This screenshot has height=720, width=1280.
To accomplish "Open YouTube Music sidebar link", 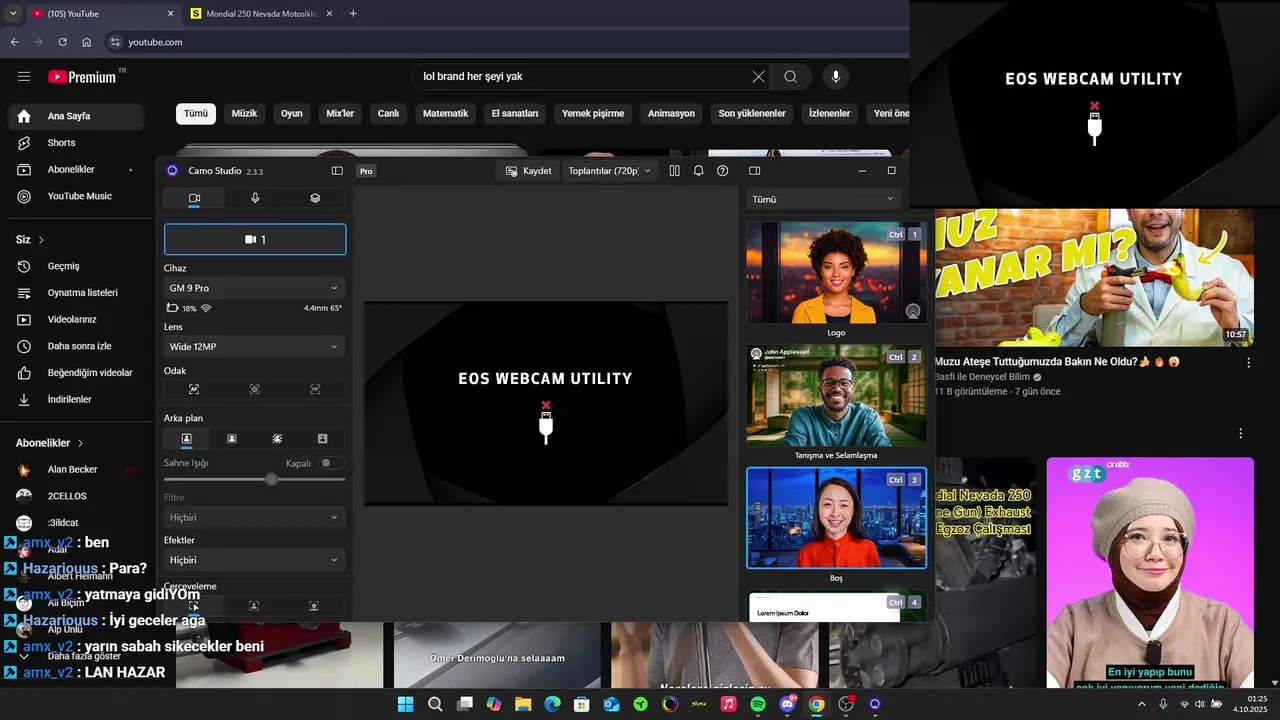I will coord(78,196).
